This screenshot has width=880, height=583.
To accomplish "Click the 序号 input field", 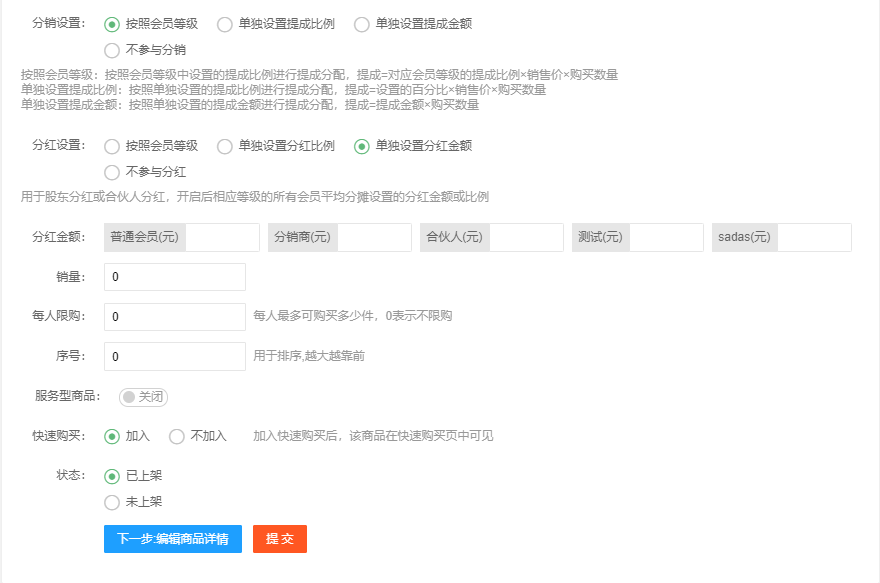I will 175,356.
